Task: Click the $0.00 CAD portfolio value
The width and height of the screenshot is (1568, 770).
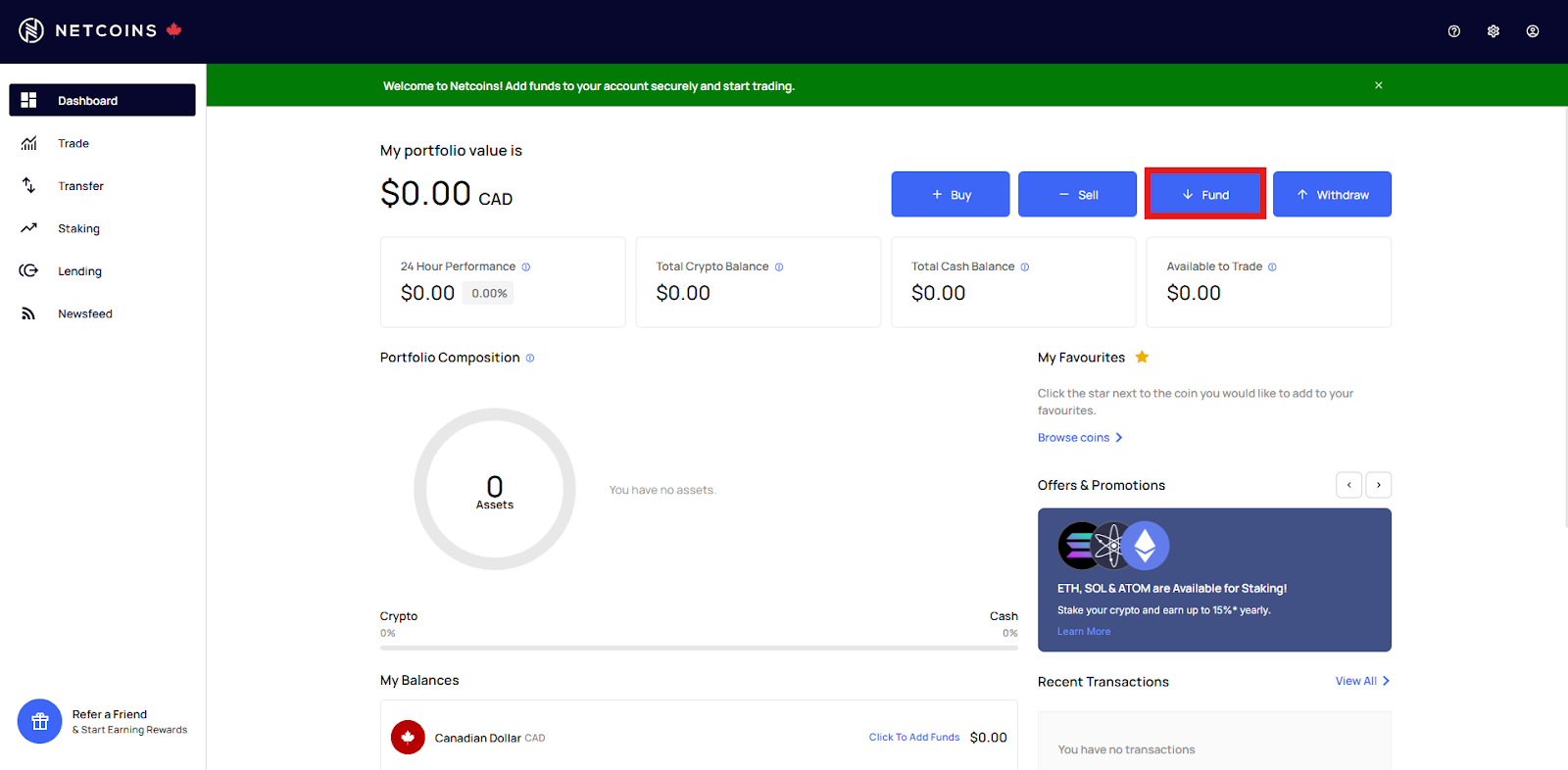Action: pos(446,193)
